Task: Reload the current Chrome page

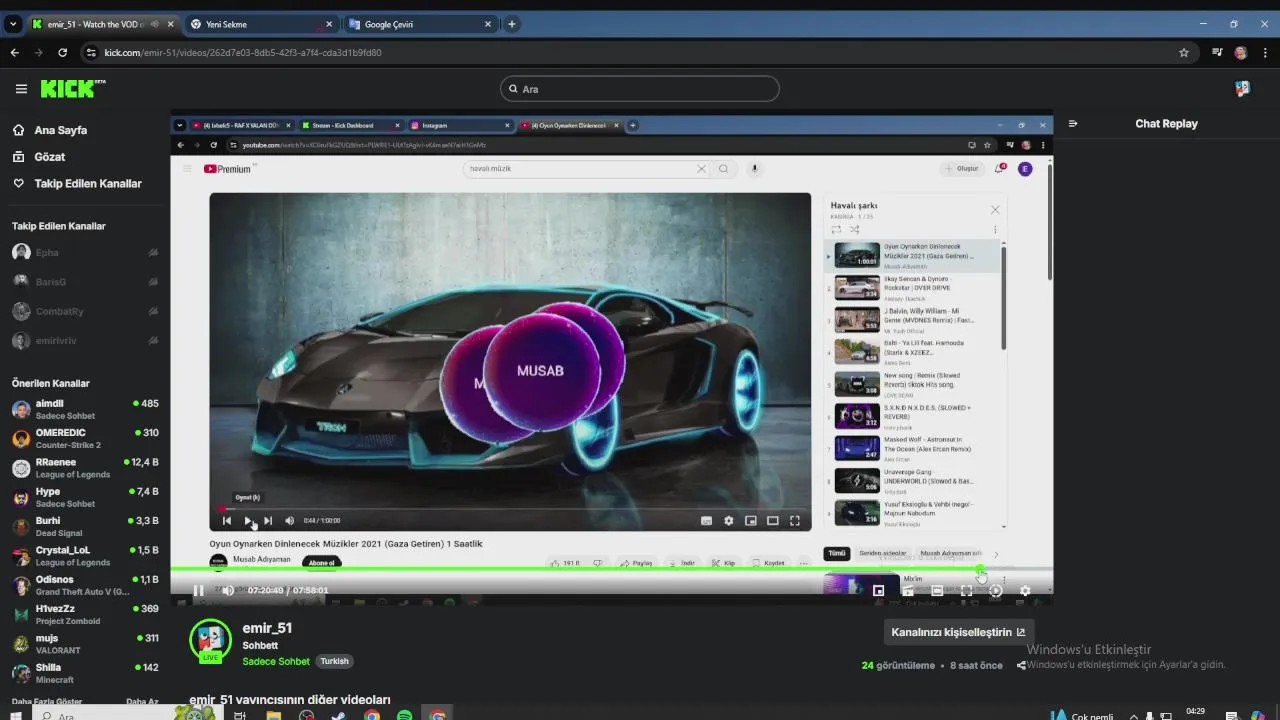Action: tap(63, 52)
